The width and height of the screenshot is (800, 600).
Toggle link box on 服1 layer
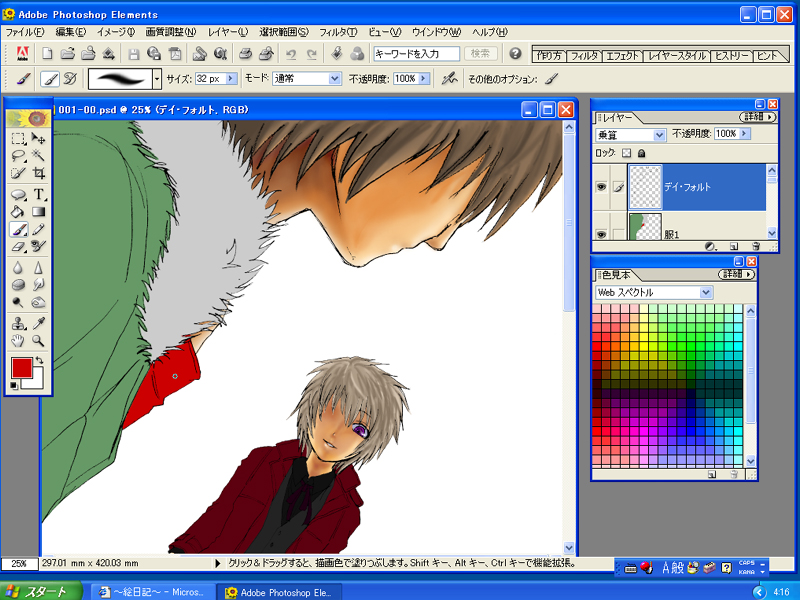[x=618, y=234]
